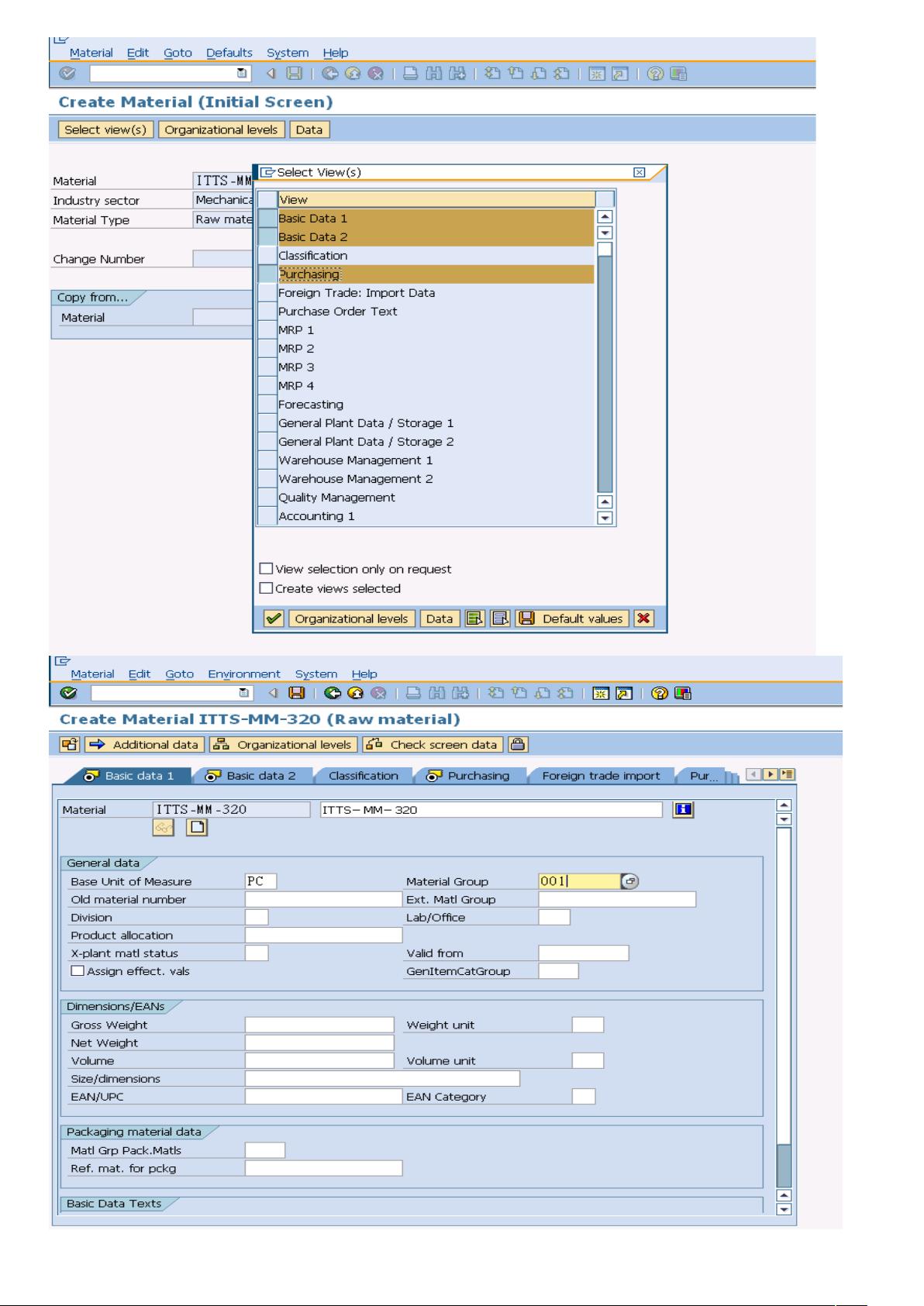924x1306 pixels.
Task: Click the create document icon below Material field
Action: pyautogui.click(x=198, y=828)
